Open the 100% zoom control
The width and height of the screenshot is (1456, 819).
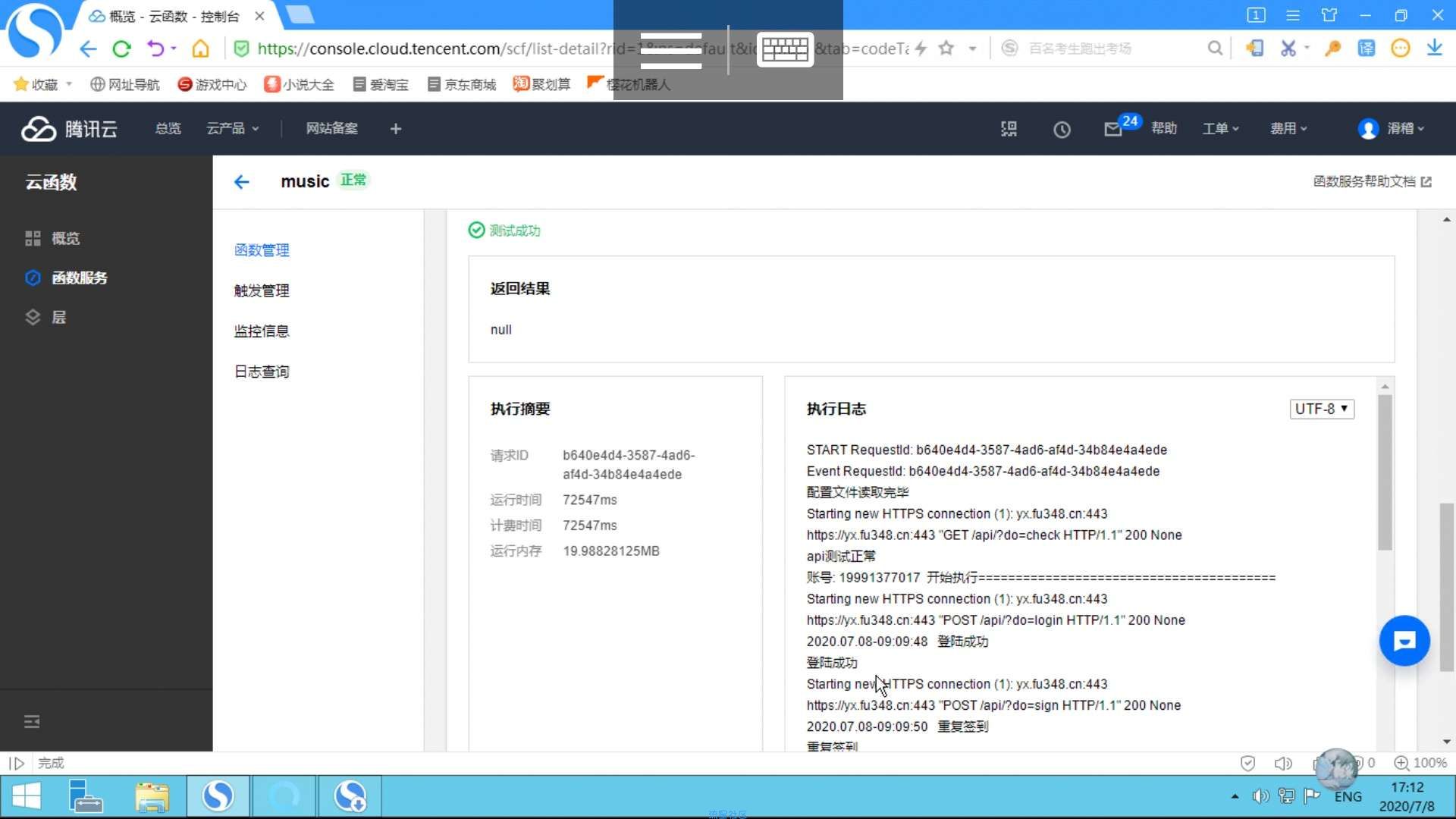pyautogui.click(x=1420, y=763)
